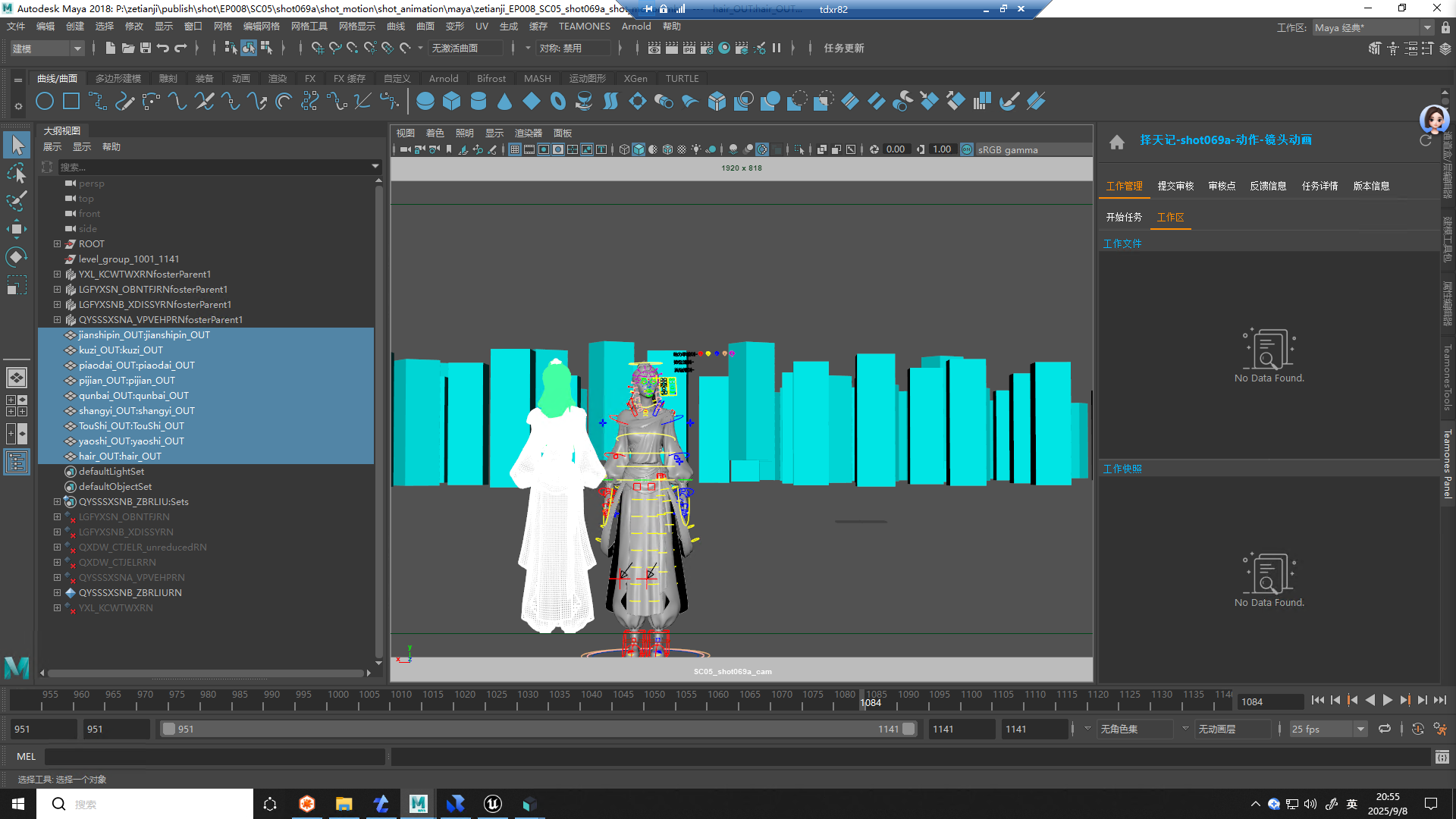Viewport: 1456px width, 819px height.
Task: Open the 建模 menu set dropdown
Action: click(x=47, y=48)
